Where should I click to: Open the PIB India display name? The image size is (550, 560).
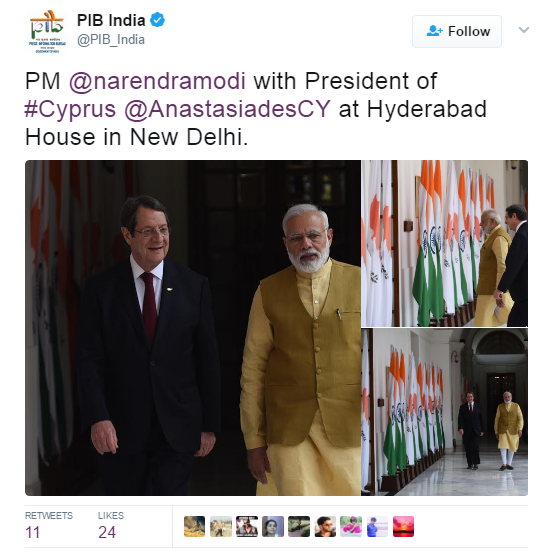[x=111, y=20]
